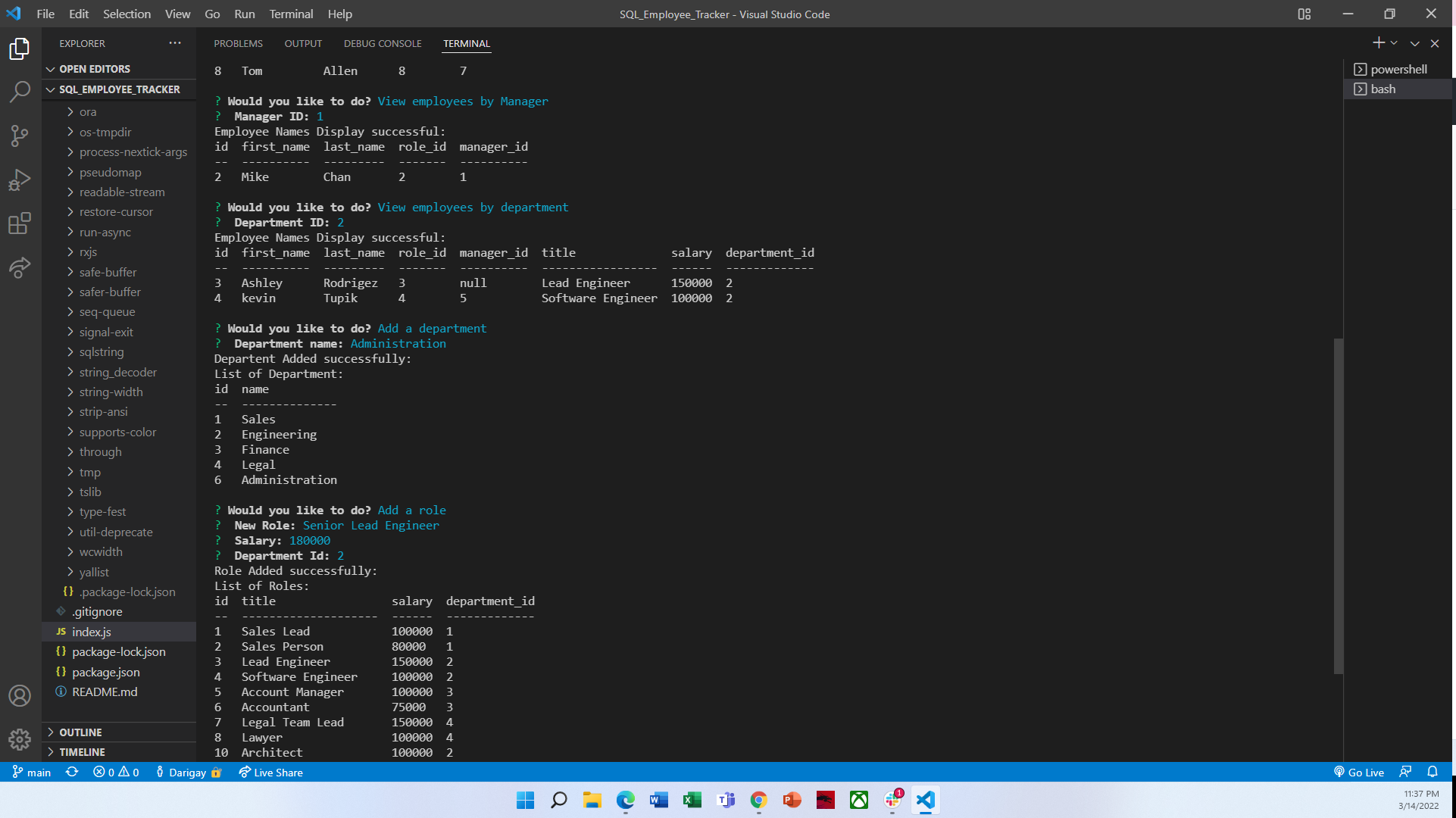Switch to the DEBUG CONSOLE tab
The width and height of the screenshot is (1456, 818).
383,43
